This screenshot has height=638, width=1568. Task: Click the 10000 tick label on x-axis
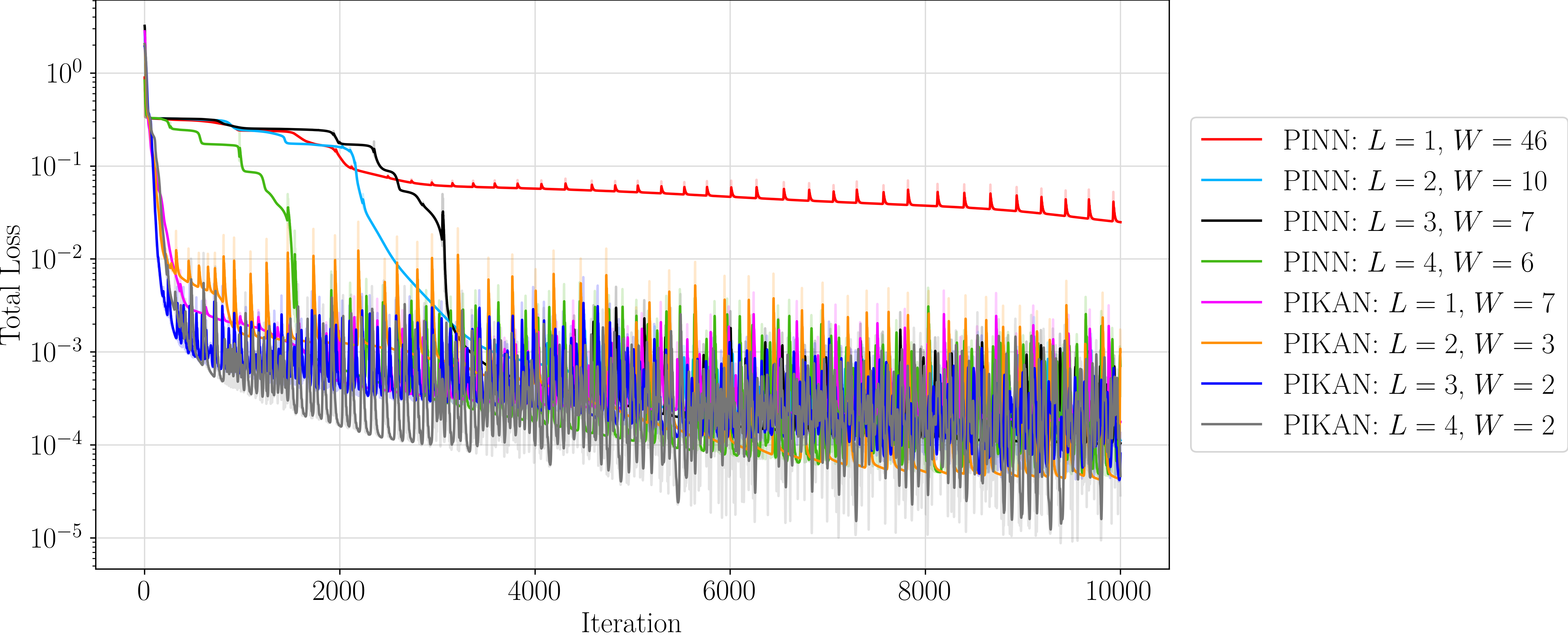pyautogui.click(x=1119, y=591)
